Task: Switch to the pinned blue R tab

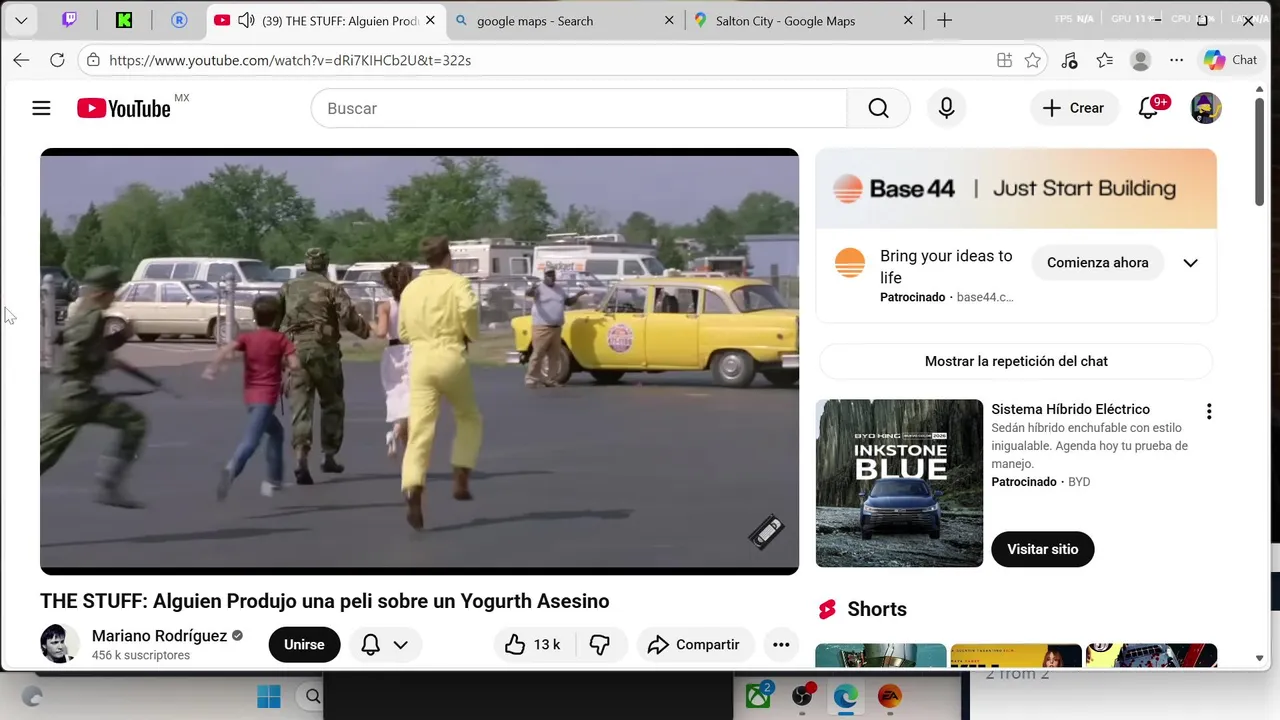Action: (x=179, y=20)
